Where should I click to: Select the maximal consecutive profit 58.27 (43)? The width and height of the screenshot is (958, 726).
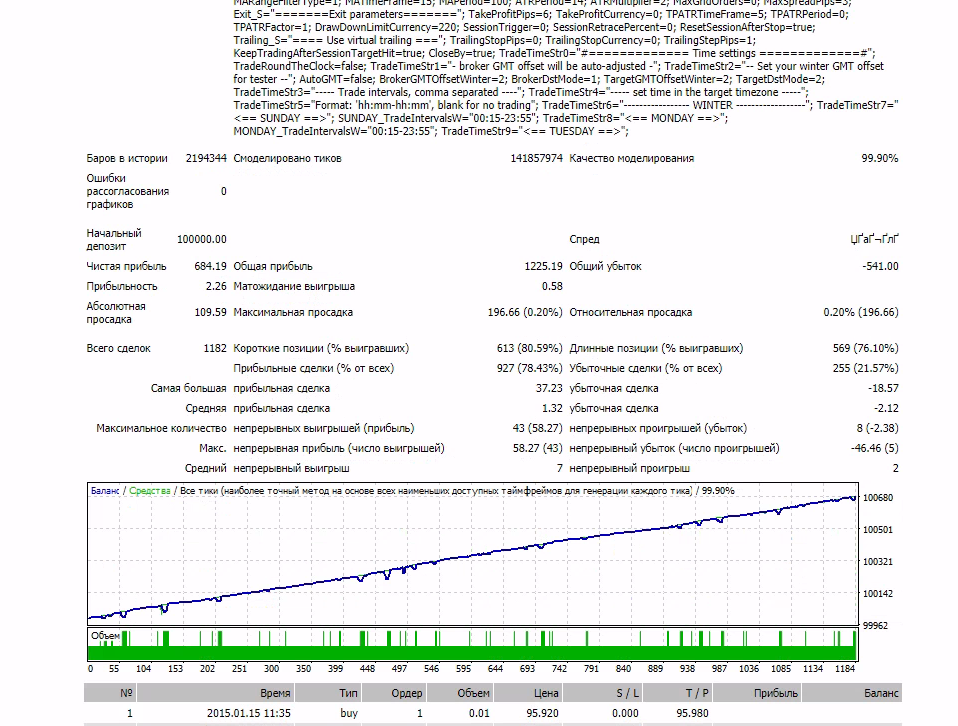pos(538,449)
